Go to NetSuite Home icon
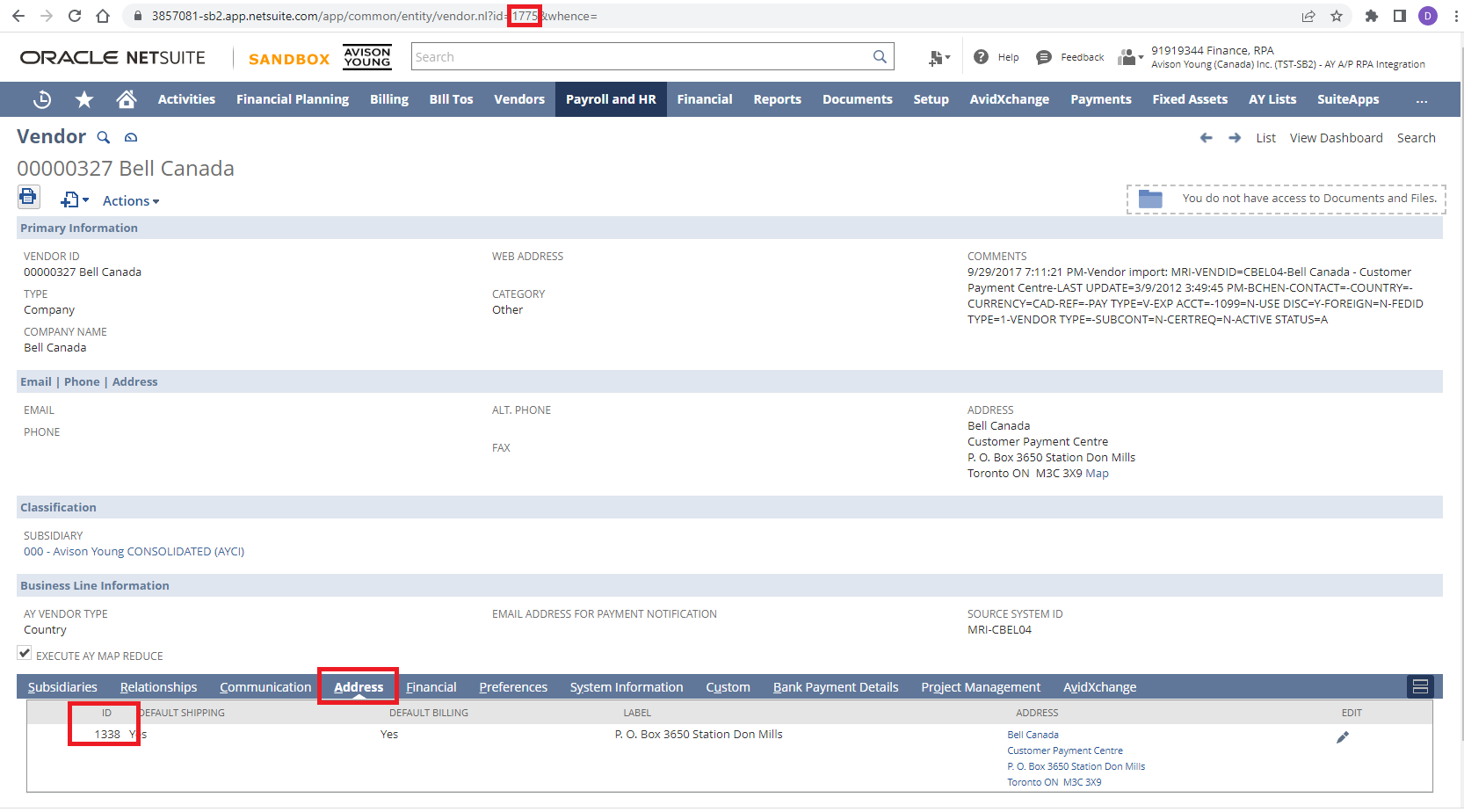Image resolution: width=1464 pixels, height=812 pixels. [127, 99]
